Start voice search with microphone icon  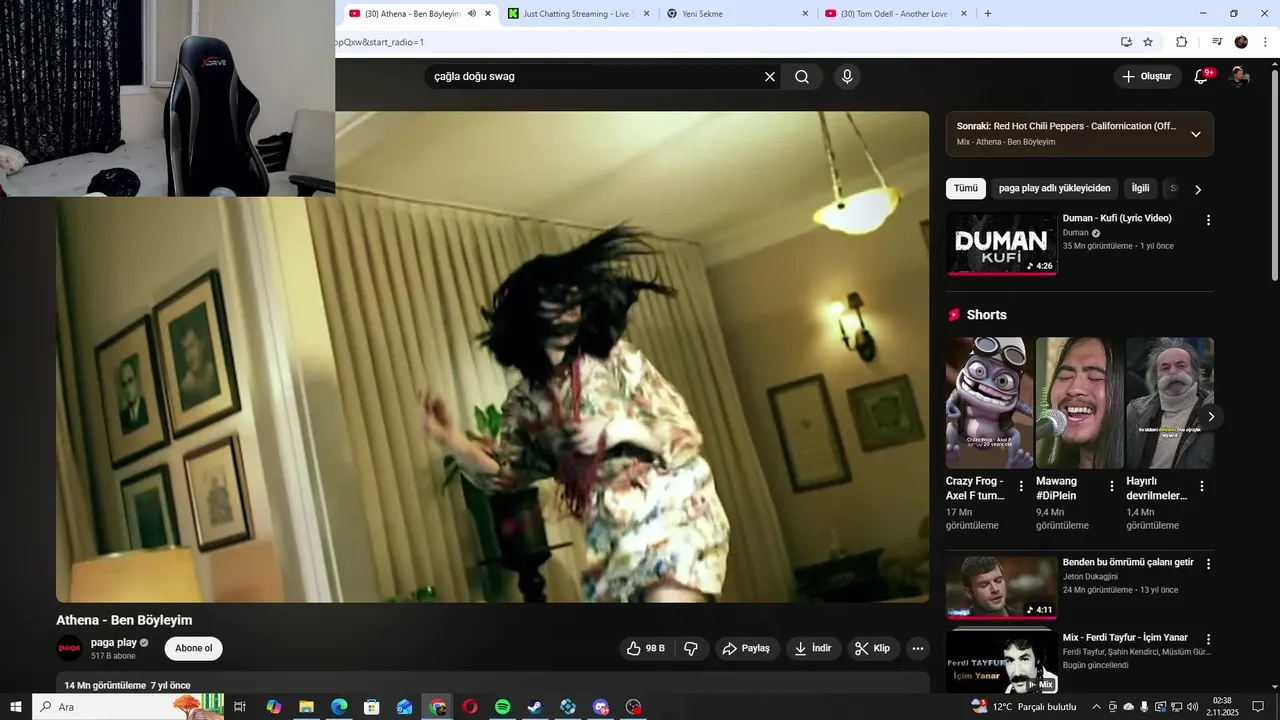[x=847, y=77]
